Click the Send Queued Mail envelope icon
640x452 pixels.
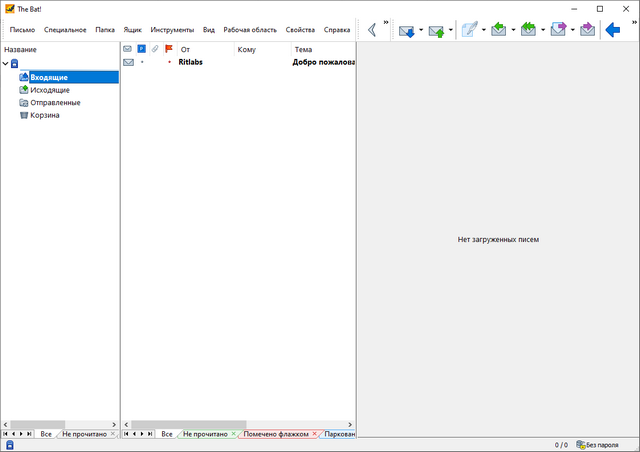tap(436, 31)
